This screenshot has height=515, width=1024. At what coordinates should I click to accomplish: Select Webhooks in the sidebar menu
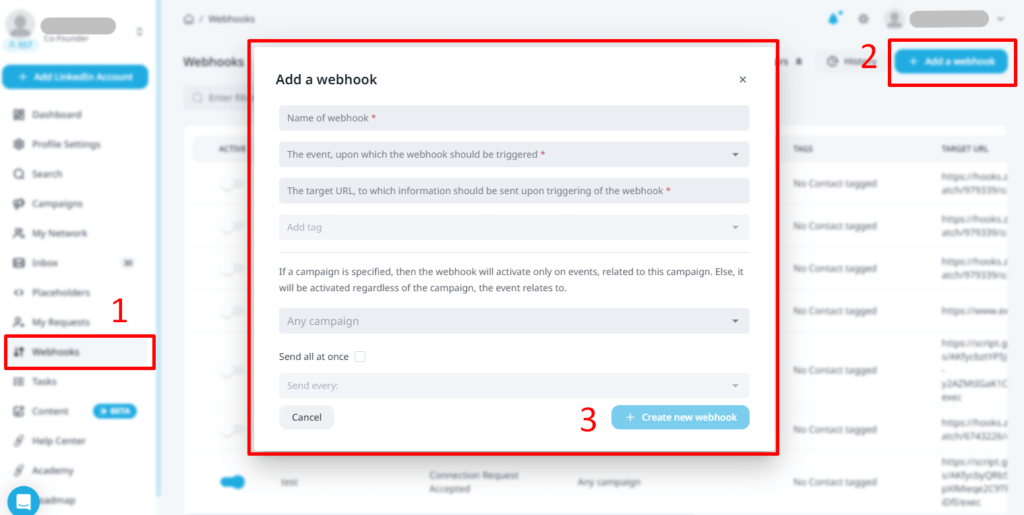80,352
